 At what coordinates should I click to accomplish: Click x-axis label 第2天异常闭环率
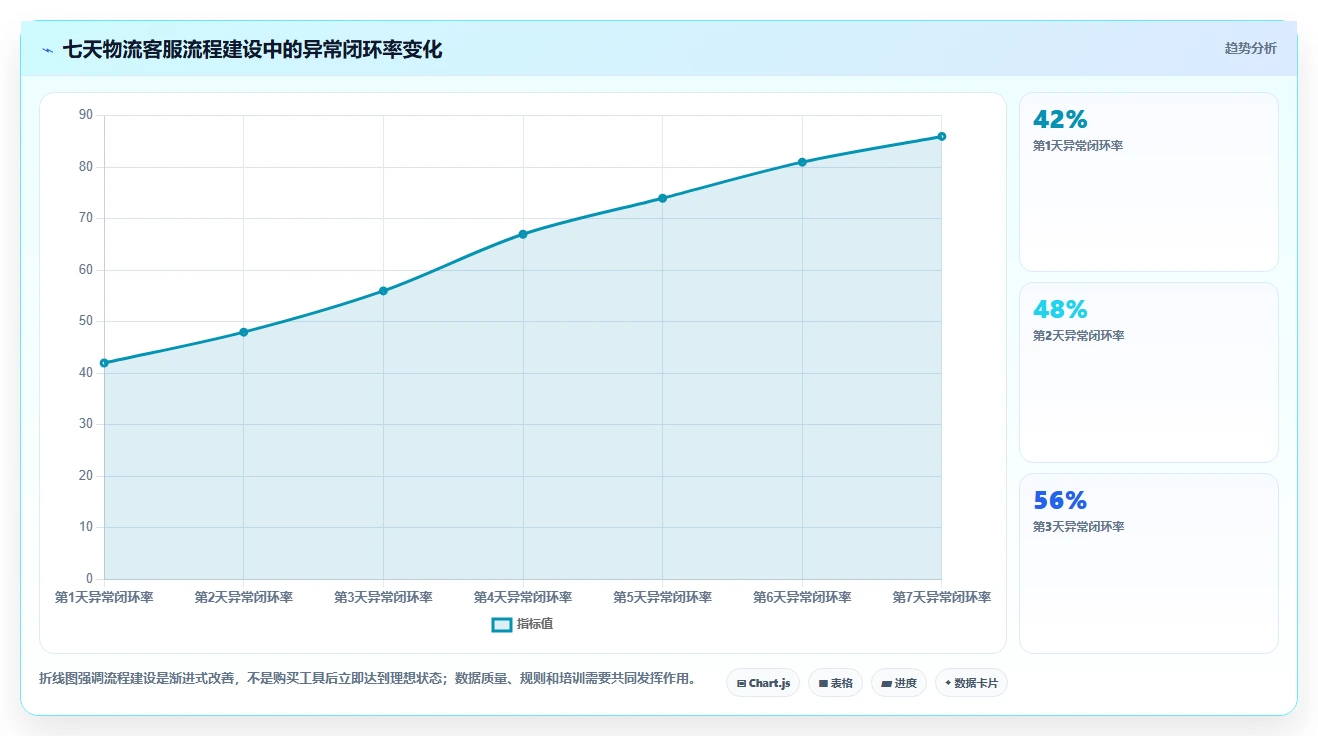[243, 597]
